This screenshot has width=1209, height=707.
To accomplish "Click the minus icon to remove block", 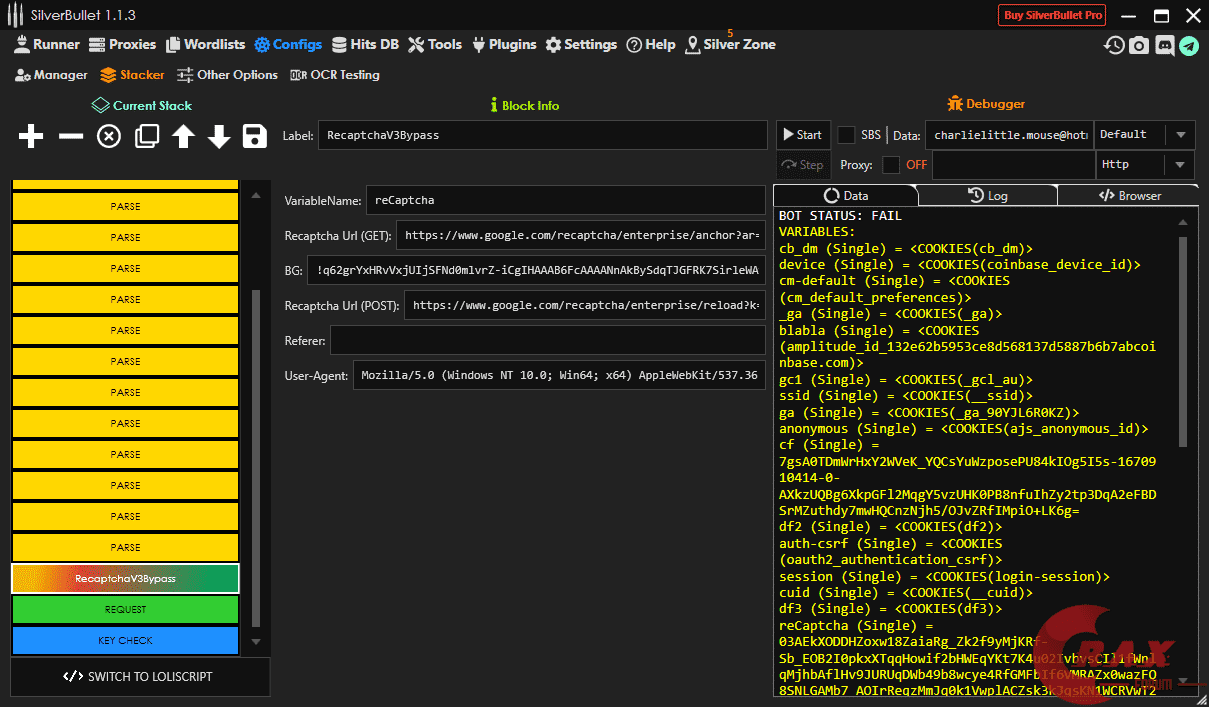I will click(70, 137).
